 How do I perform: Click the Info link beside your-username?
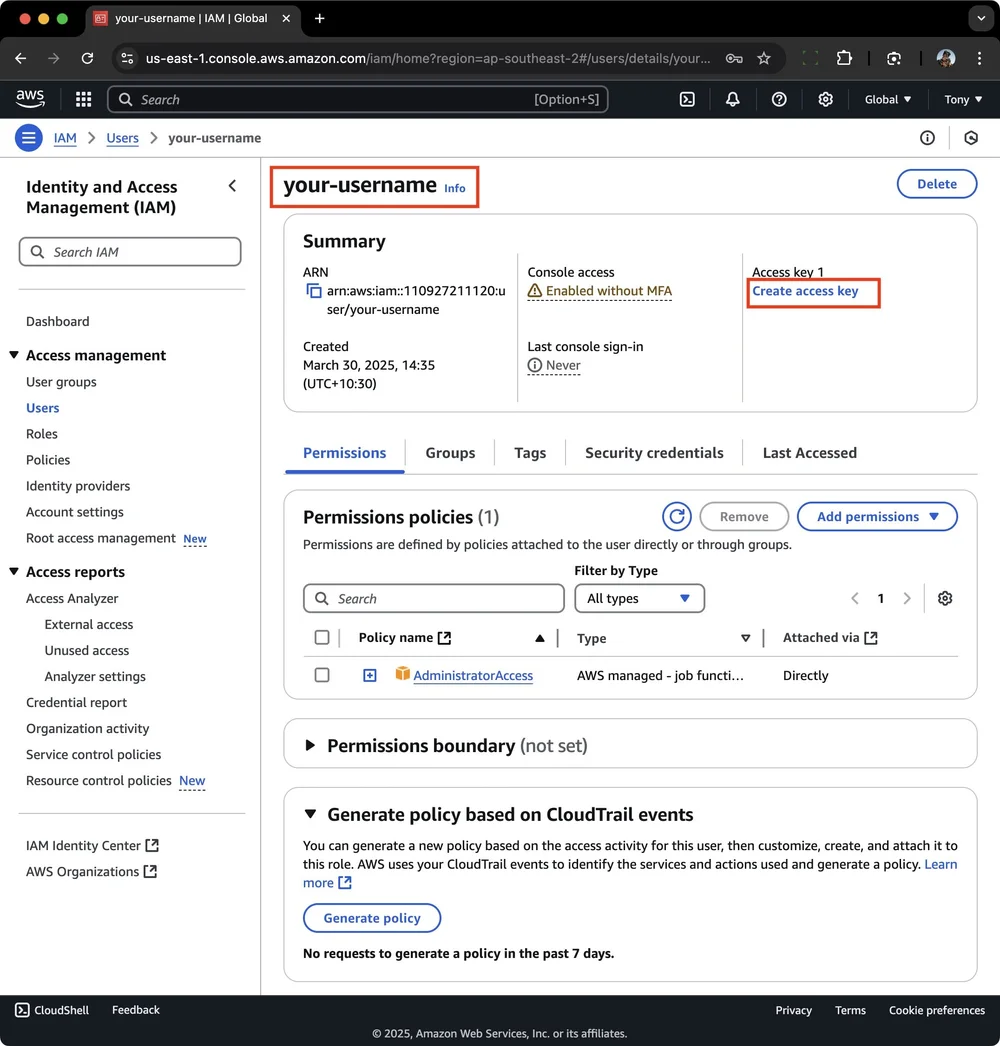point(455,188)
